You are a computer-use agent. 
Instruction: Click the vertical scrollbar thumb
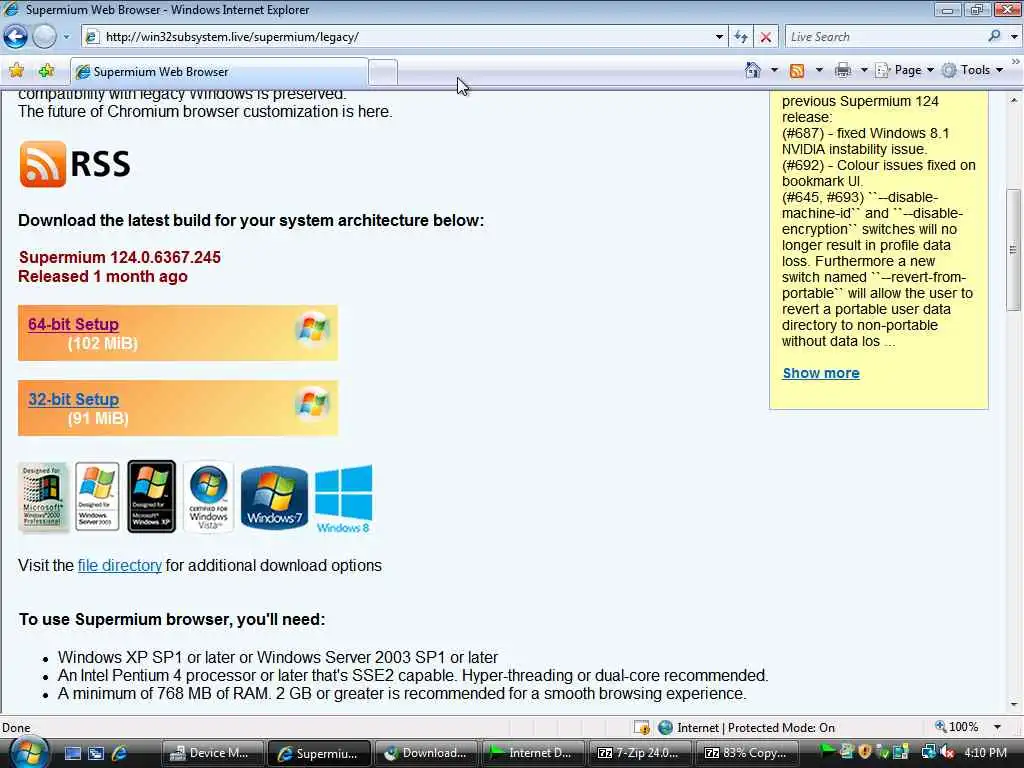coord(1013,249)
